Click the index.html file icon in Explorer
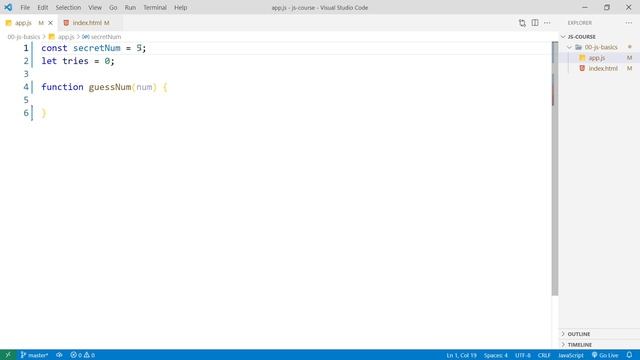 [582, 69]
